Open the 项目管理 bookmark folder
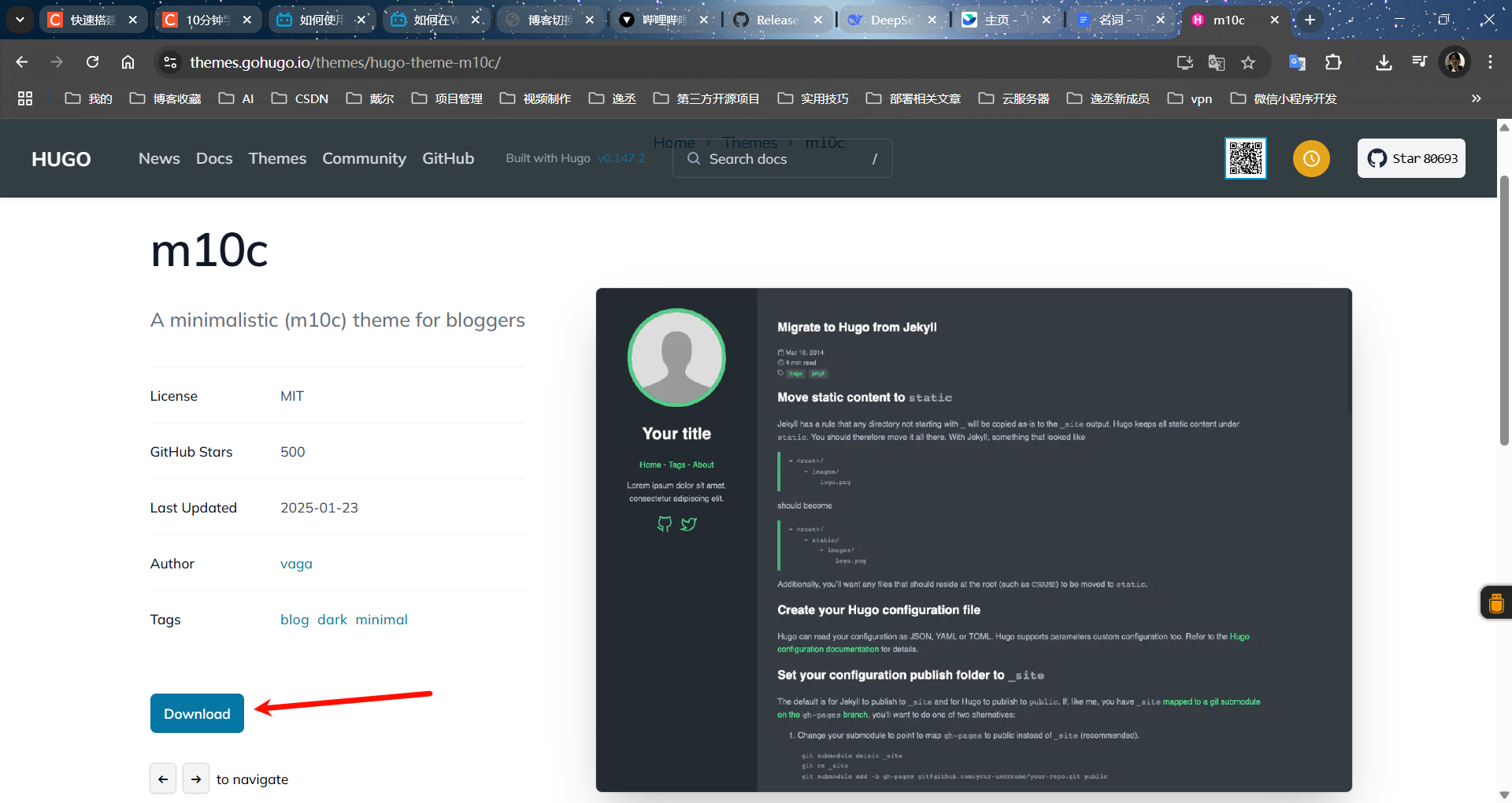Screen dimensions: 1512x803 pyautogui.click(x=447, y=98)
